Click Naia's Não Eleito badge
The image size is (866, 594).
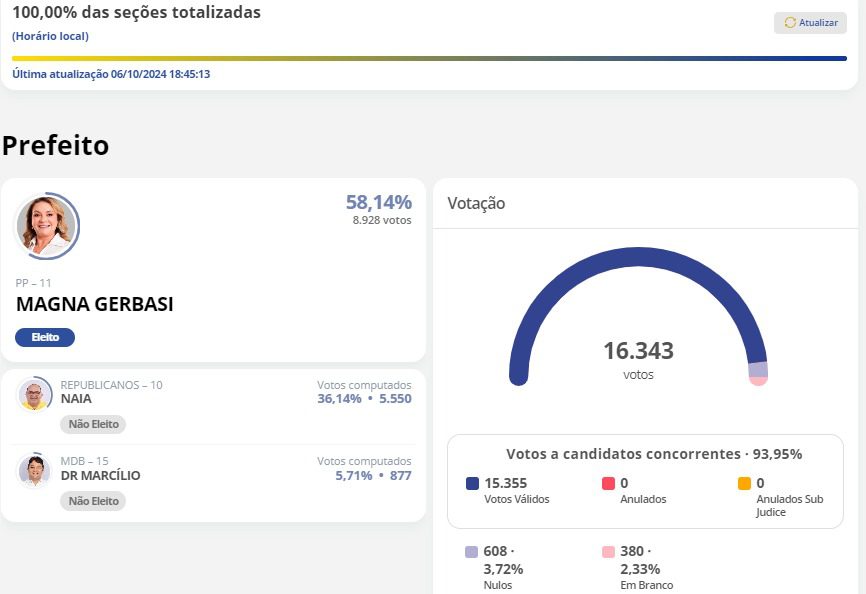pyautogui.click(x=93, y=424)
